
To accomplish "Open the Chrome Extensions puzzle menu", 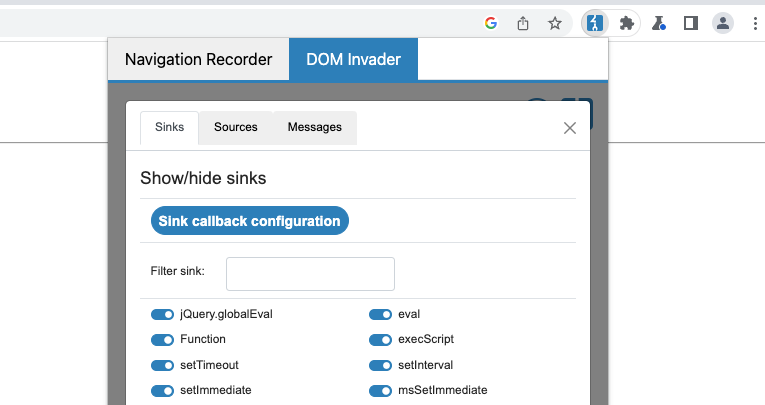I will click(x=627, y=23).
